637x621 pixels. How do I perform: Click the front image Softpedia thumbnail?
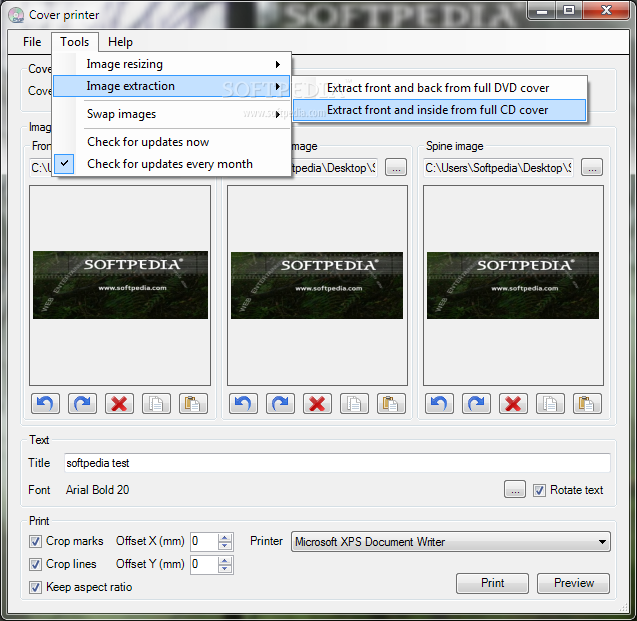point(120,285)
